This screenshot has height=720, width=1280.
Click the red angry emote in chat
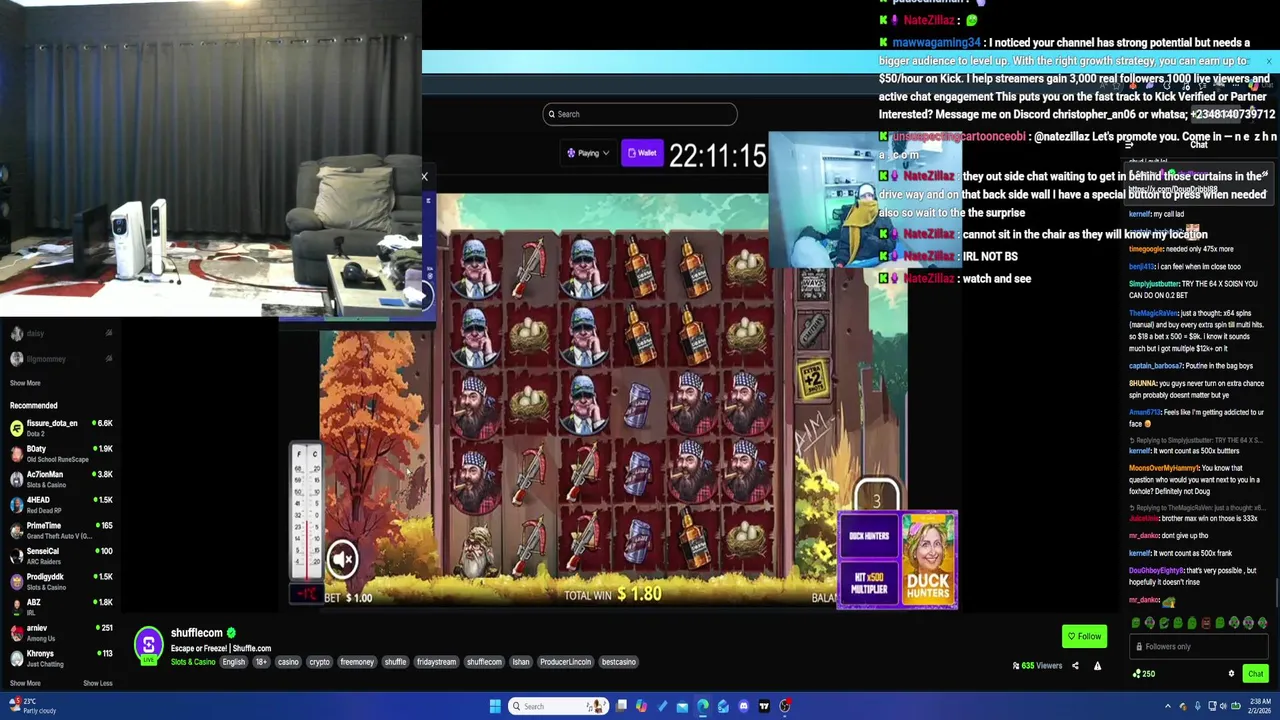point(1206,623)
